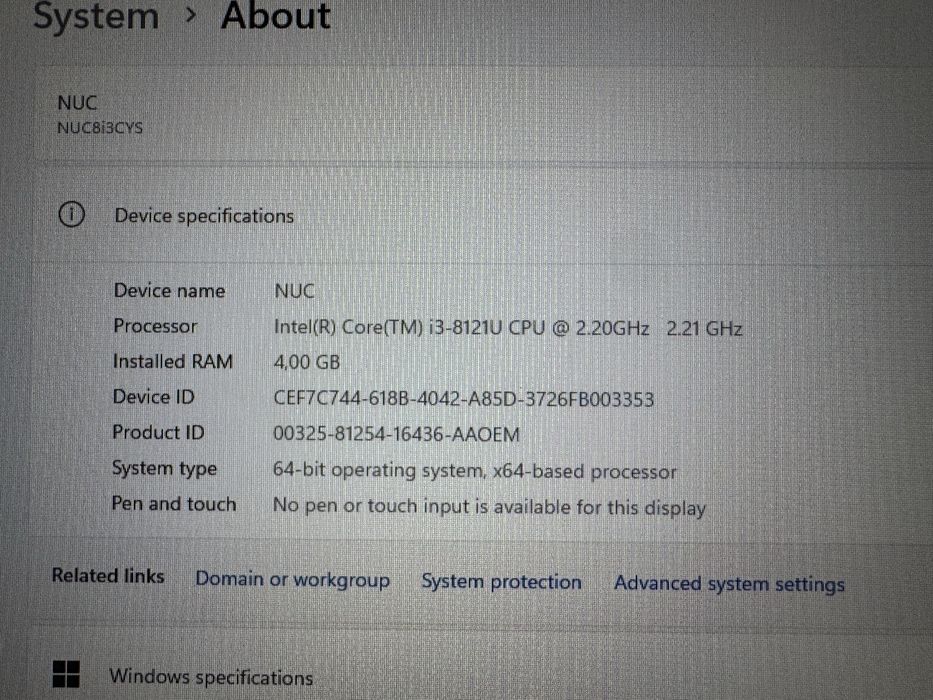Select Device ID CEF7C744-618B-4042-A85D-3726FB003353
Viewport: 933px width, 700px height.
click(464, 398)
